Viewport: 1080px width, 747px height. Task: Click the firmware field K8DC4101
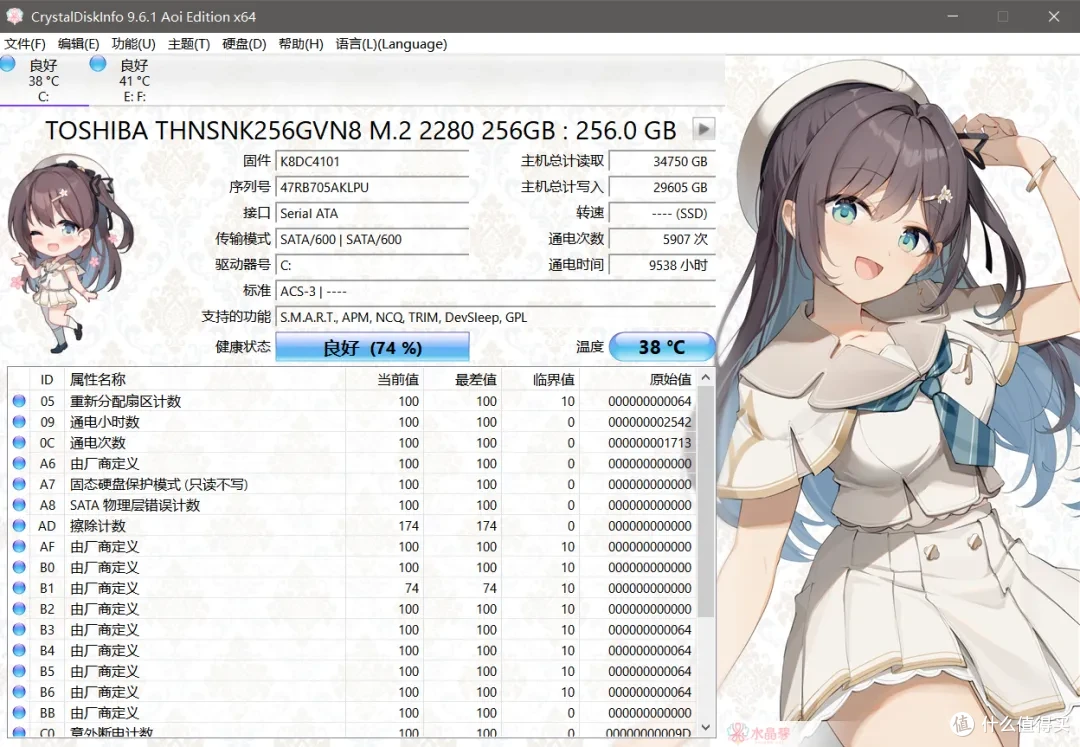[372, 162]
